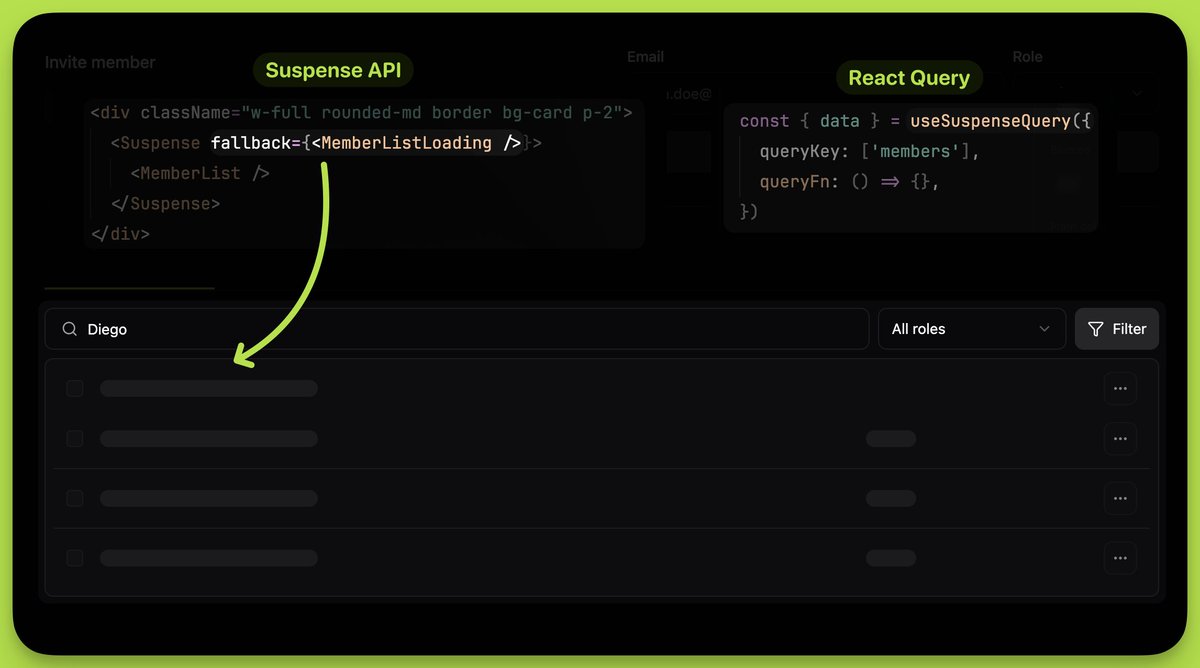The width and height of the screenshot is (1200, 668).
Task: Click the chevron arrow in the All roles selector
Action: [1045, 329]
